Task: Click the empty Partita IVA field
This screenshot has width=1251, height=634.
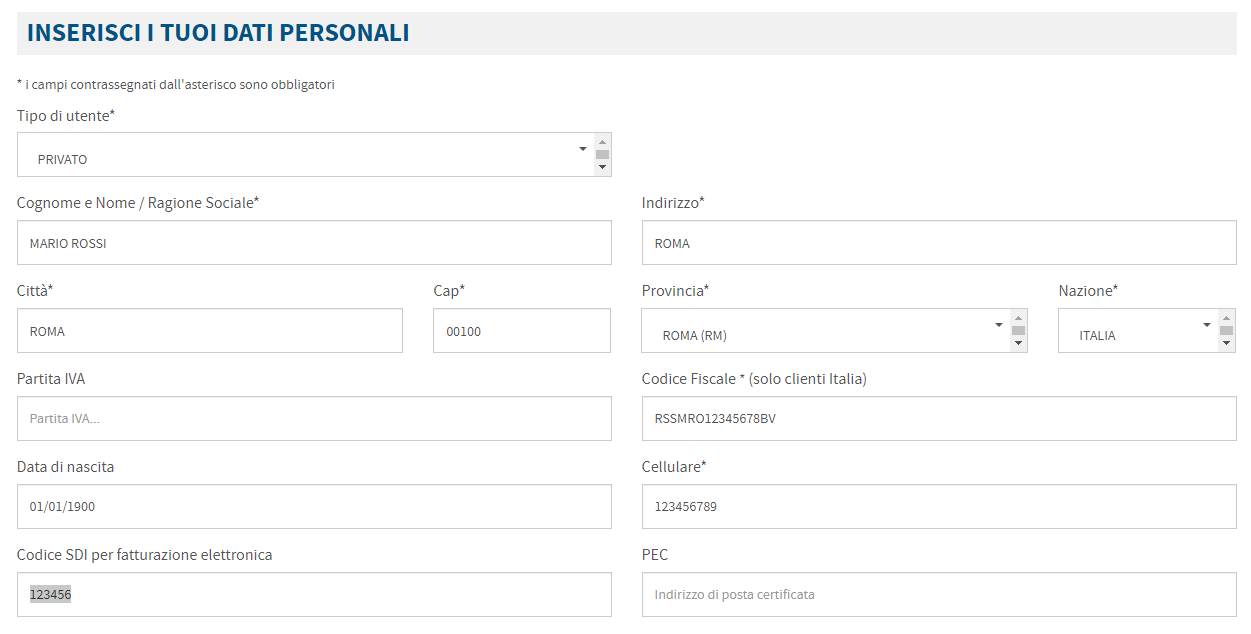Action: point(314,419)
